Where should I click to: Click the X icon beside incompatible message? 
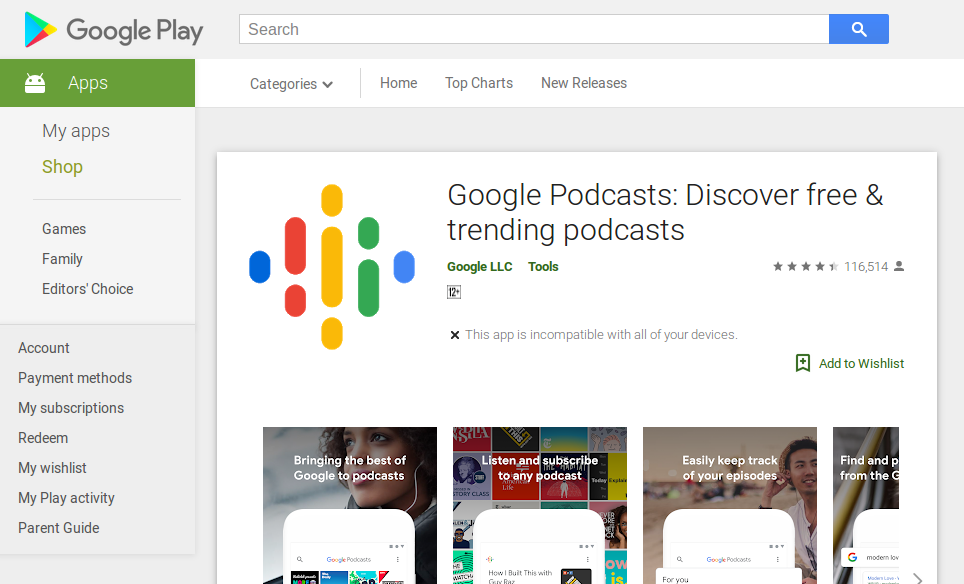pyautogui.click(x=455, y=335)
